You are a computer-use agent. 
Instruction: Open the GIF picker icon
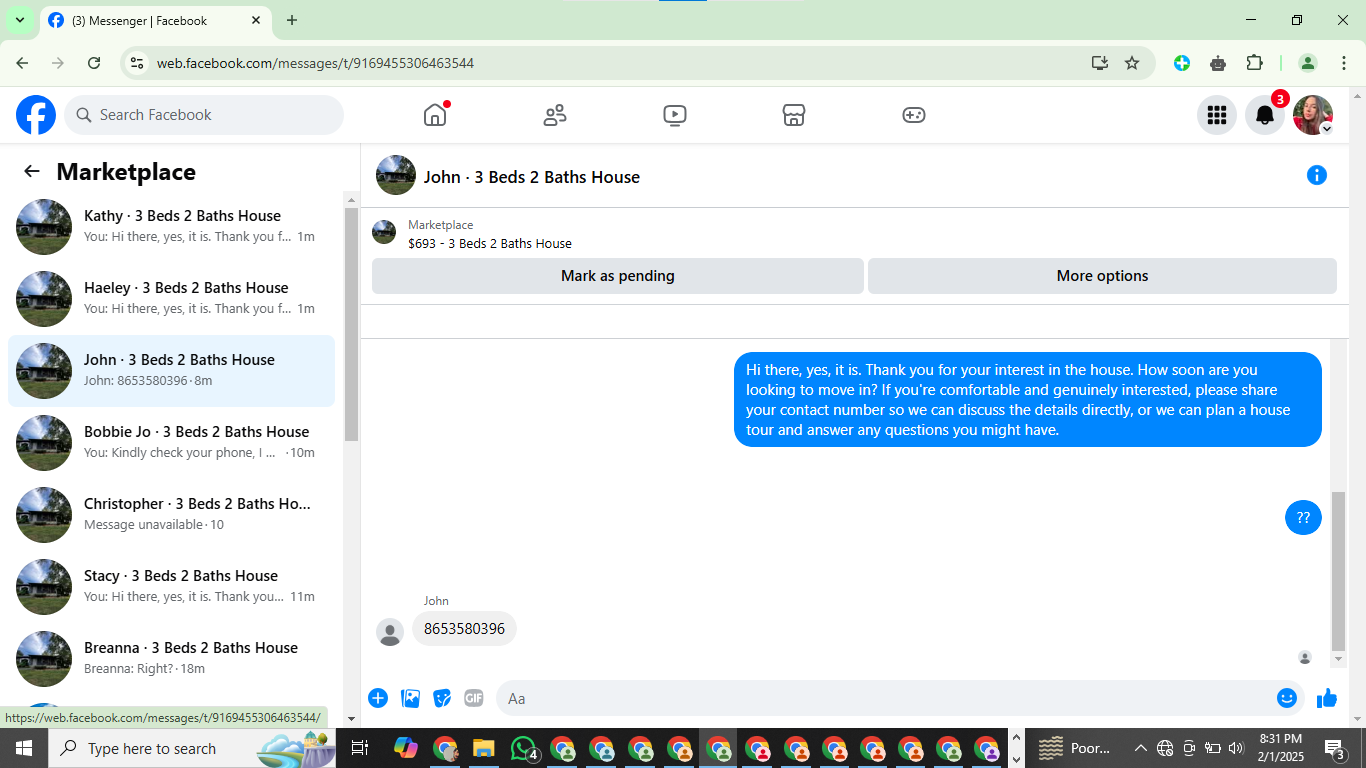[x=474, y=698]
